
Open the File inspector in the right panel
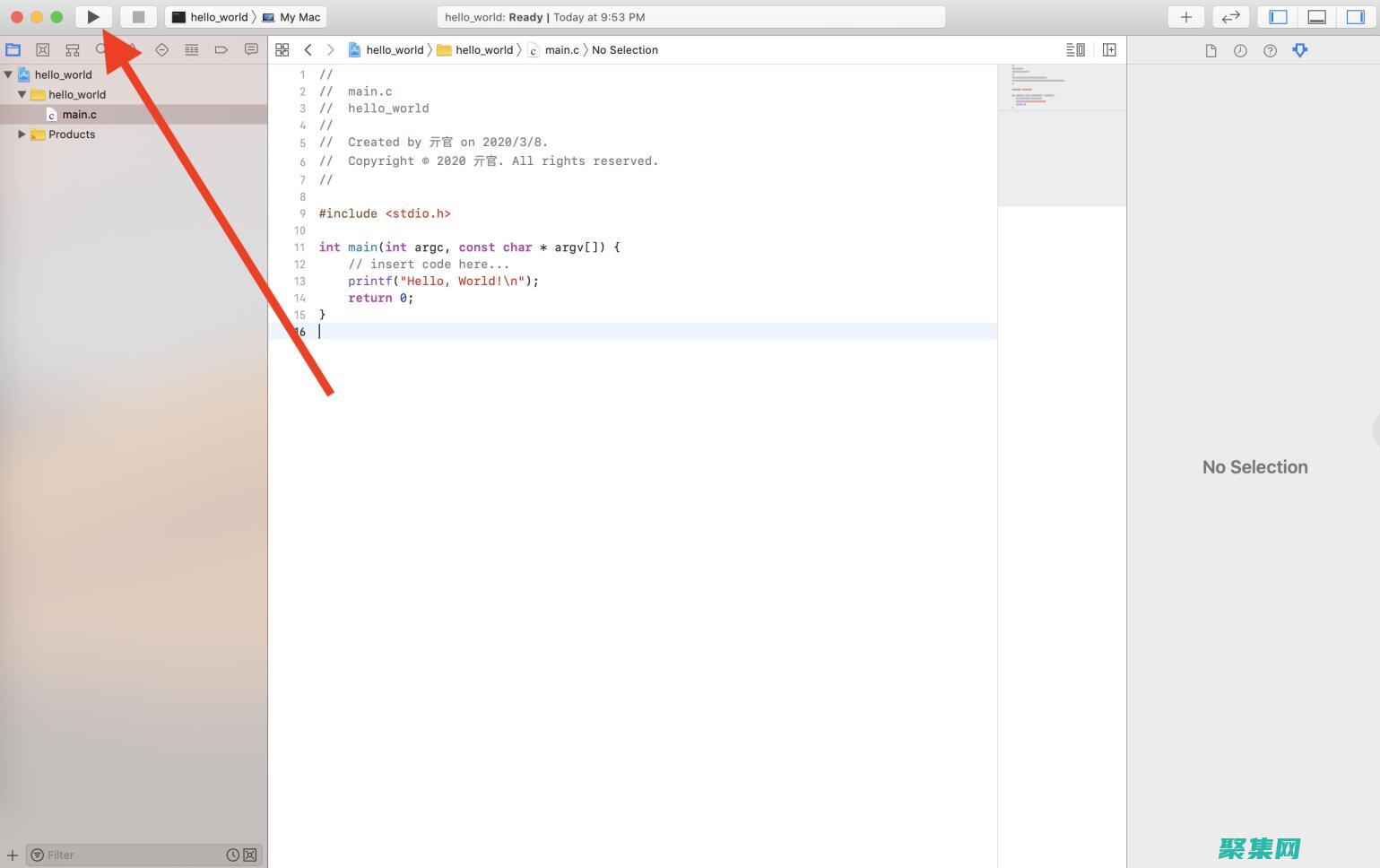1211,50
